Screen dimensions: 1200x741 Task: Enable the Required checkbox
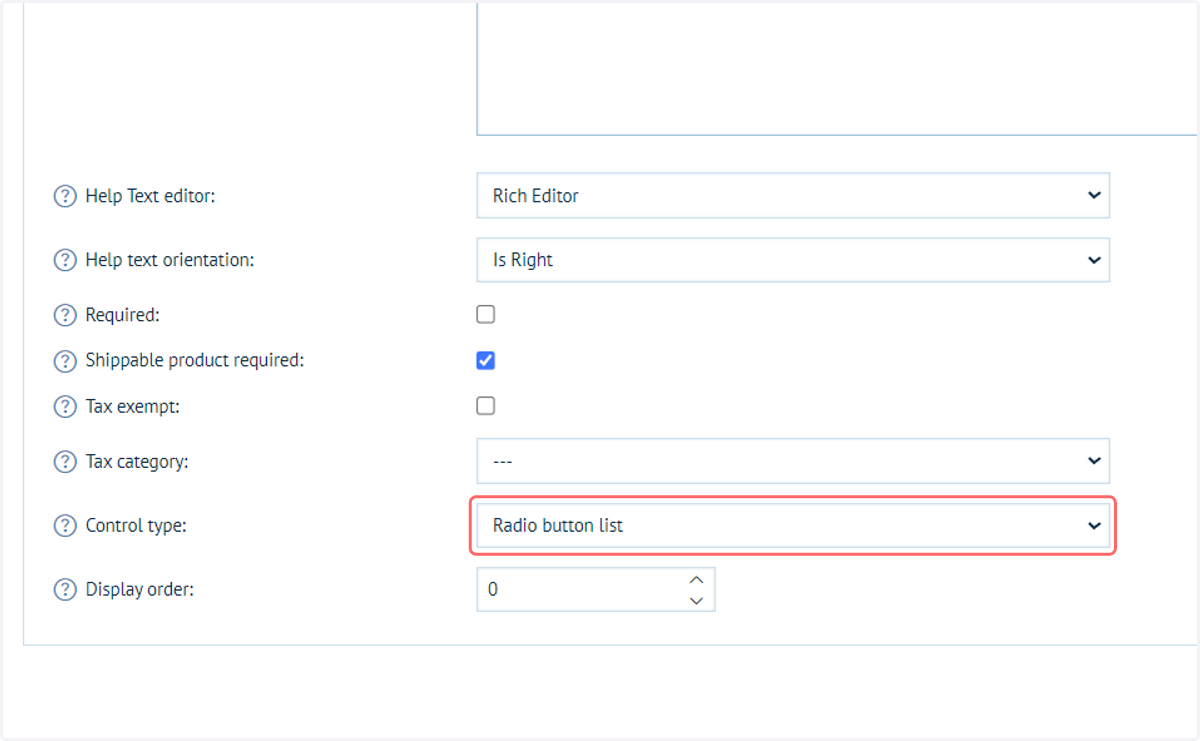click(x=486, y=314)
